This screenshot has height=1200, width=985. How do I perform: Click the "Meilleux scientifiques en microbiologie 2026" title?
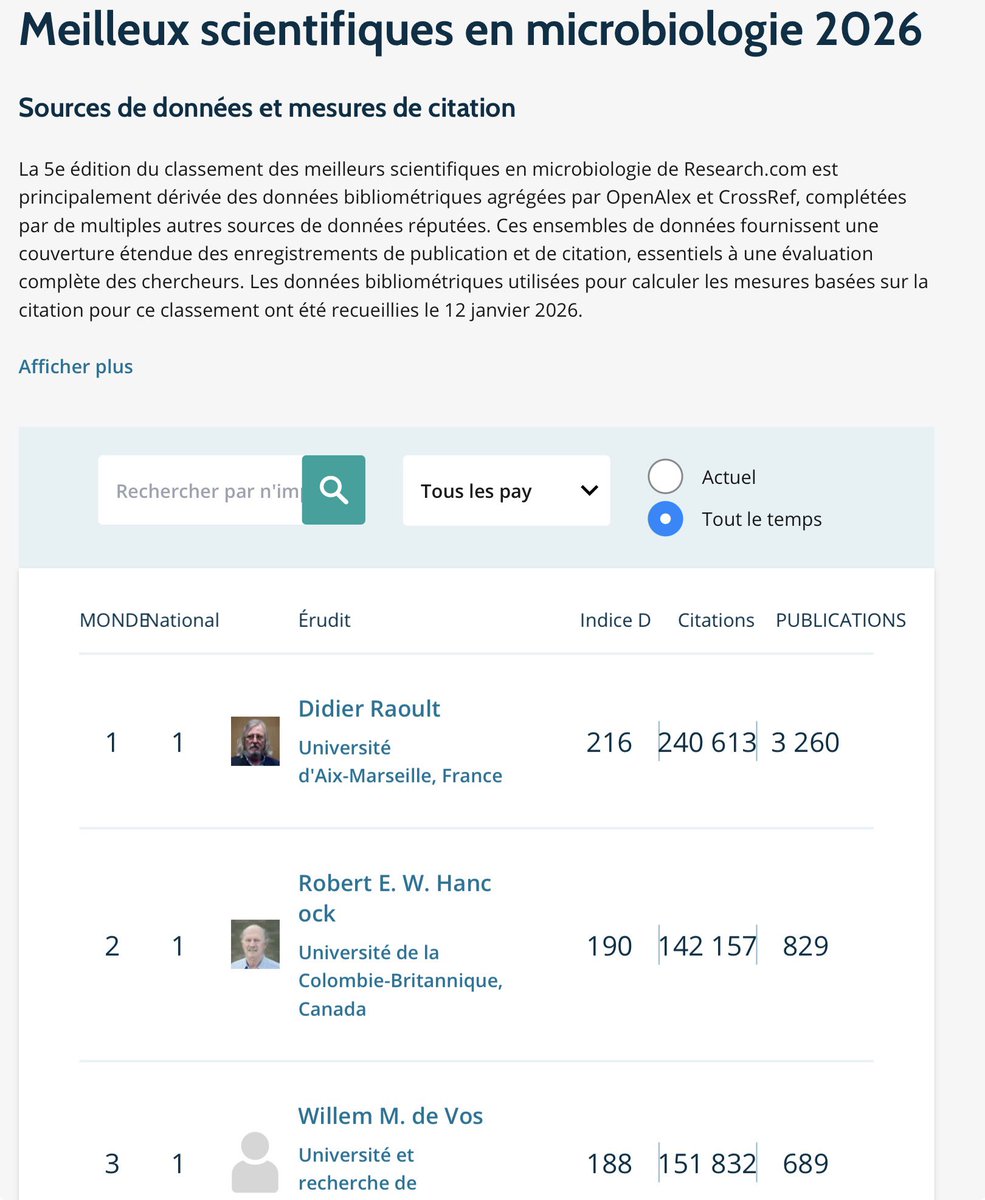[471, 31]
